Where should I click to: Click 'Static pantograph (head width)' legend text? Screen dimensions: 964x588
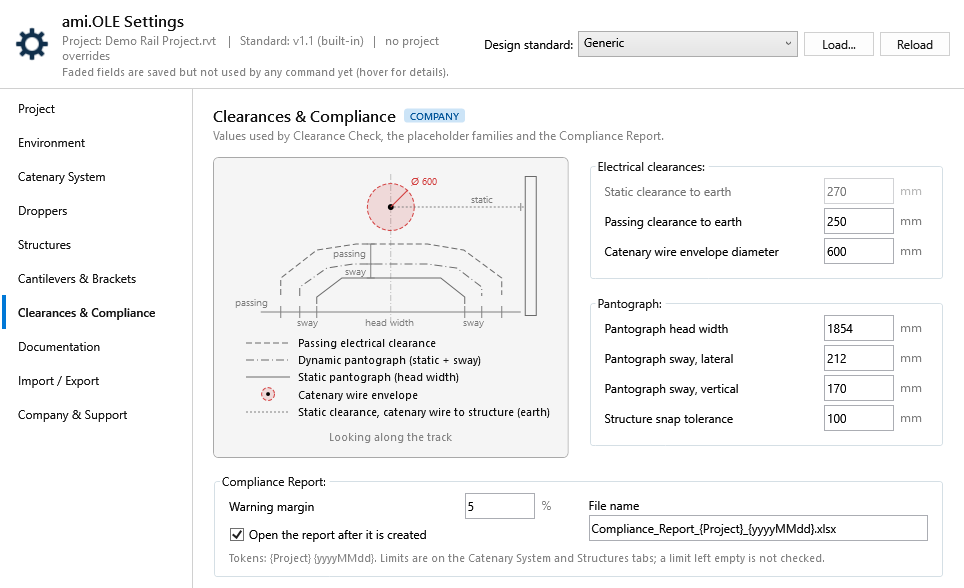point(378,377)
